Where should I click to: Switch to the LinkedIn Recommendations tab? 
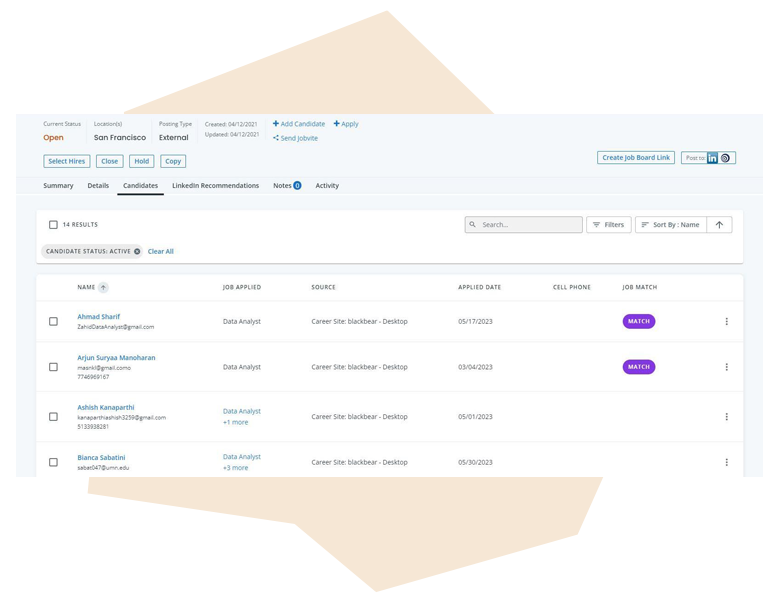pyautogui.click(x=215, y=186)
